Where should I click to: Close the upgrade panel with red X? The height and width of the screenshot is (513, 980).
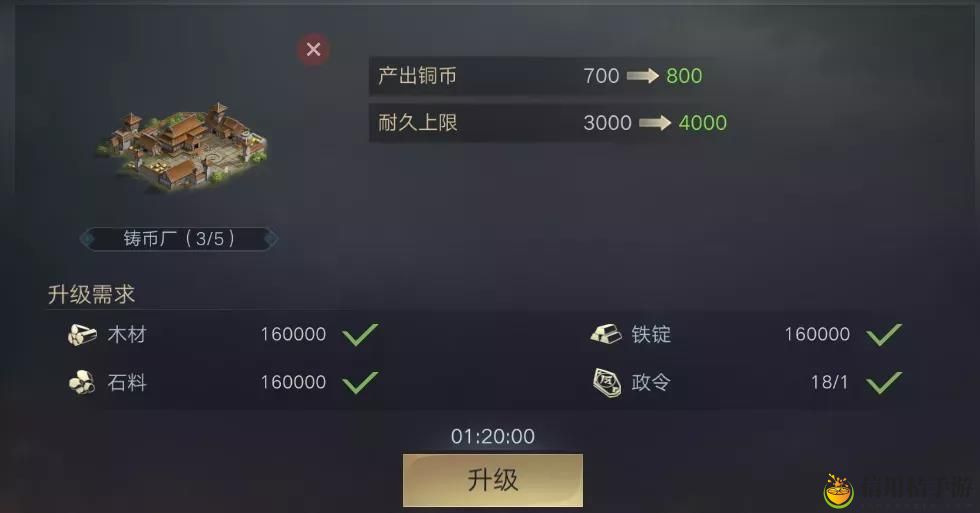(313, 49)
